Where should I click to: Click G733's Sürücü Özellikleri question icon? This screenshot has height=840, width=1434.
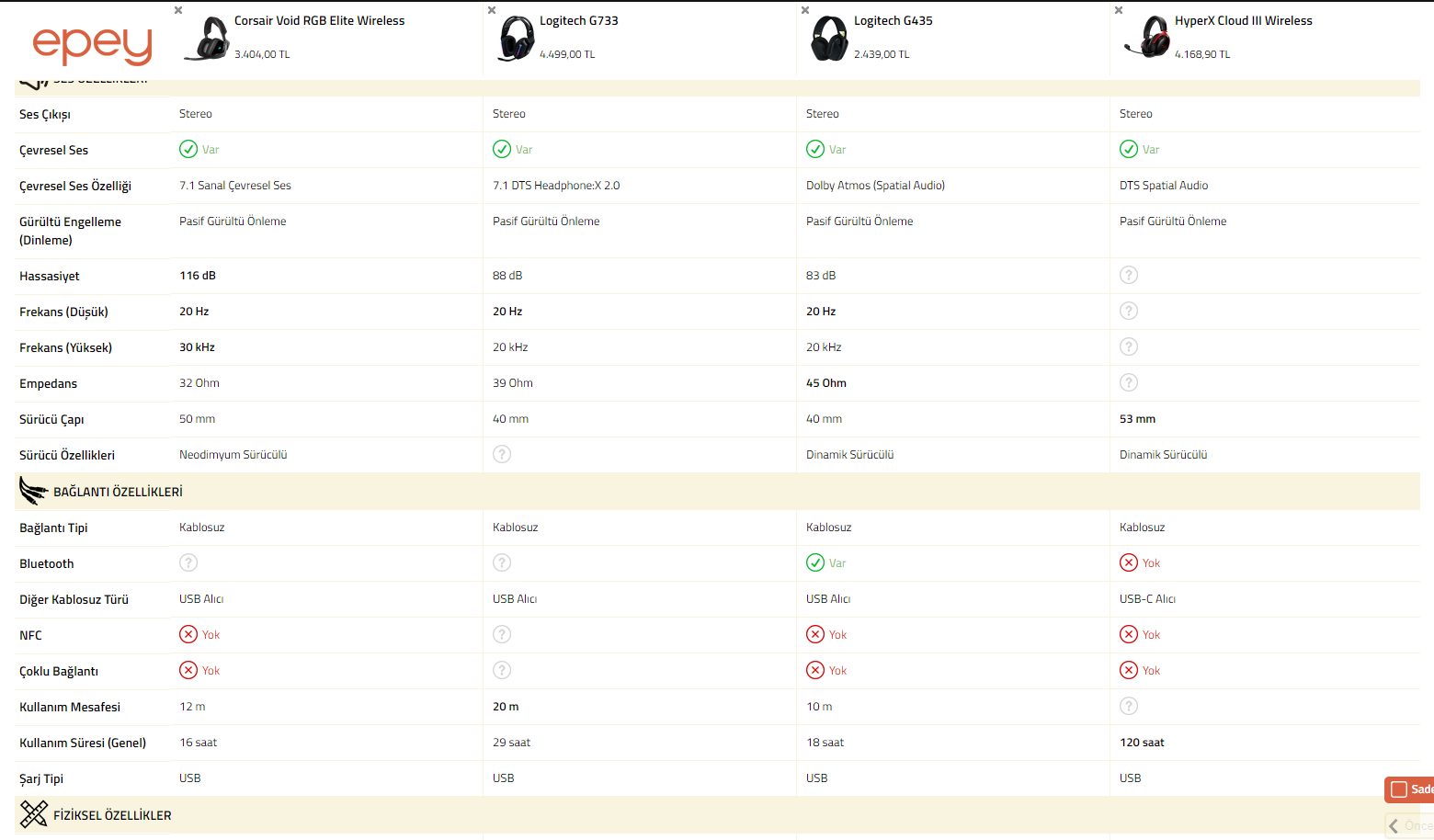click(x=502, y=454)
